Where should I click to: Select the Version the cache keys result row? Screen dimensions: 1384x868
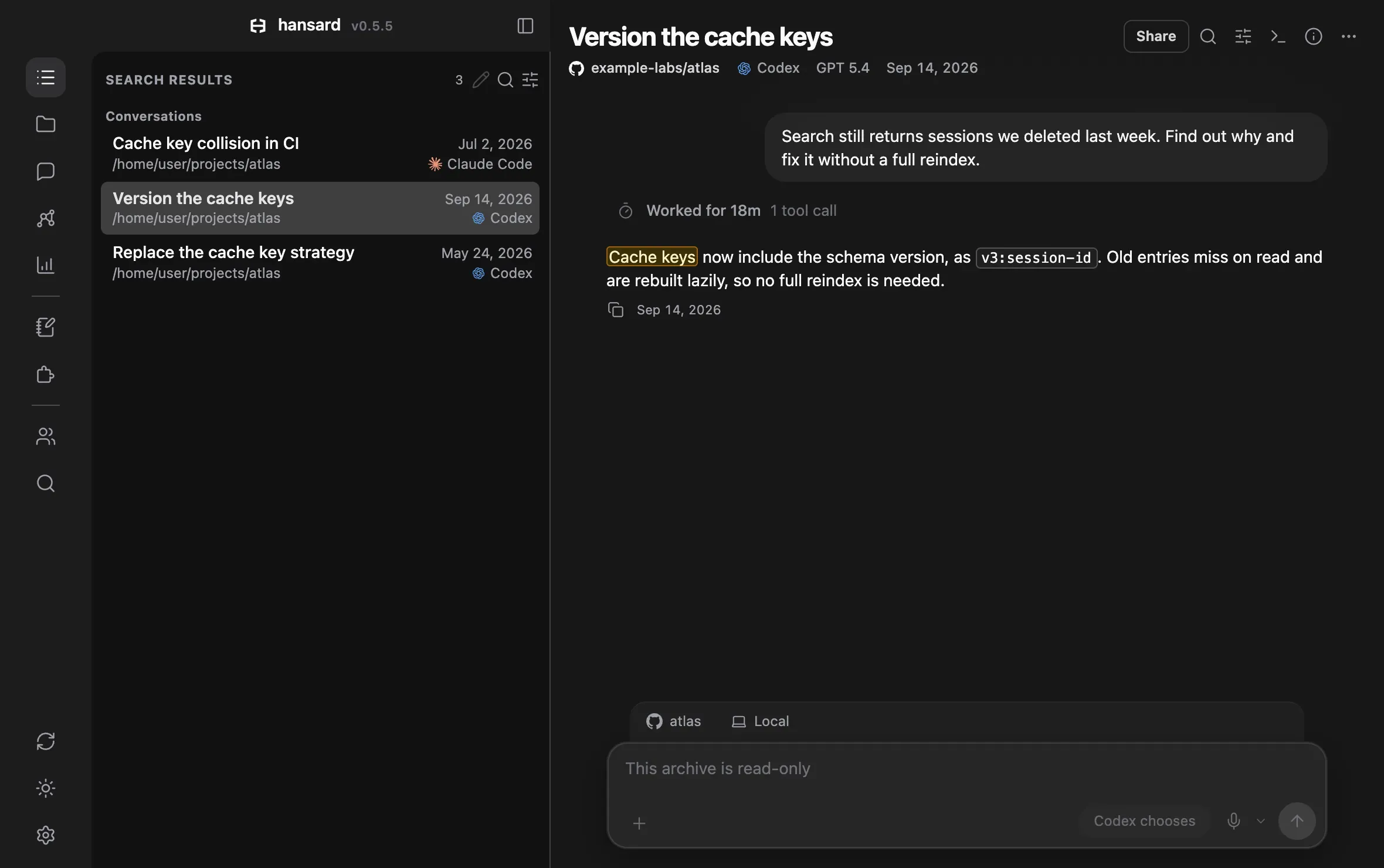tap(320, 208)
